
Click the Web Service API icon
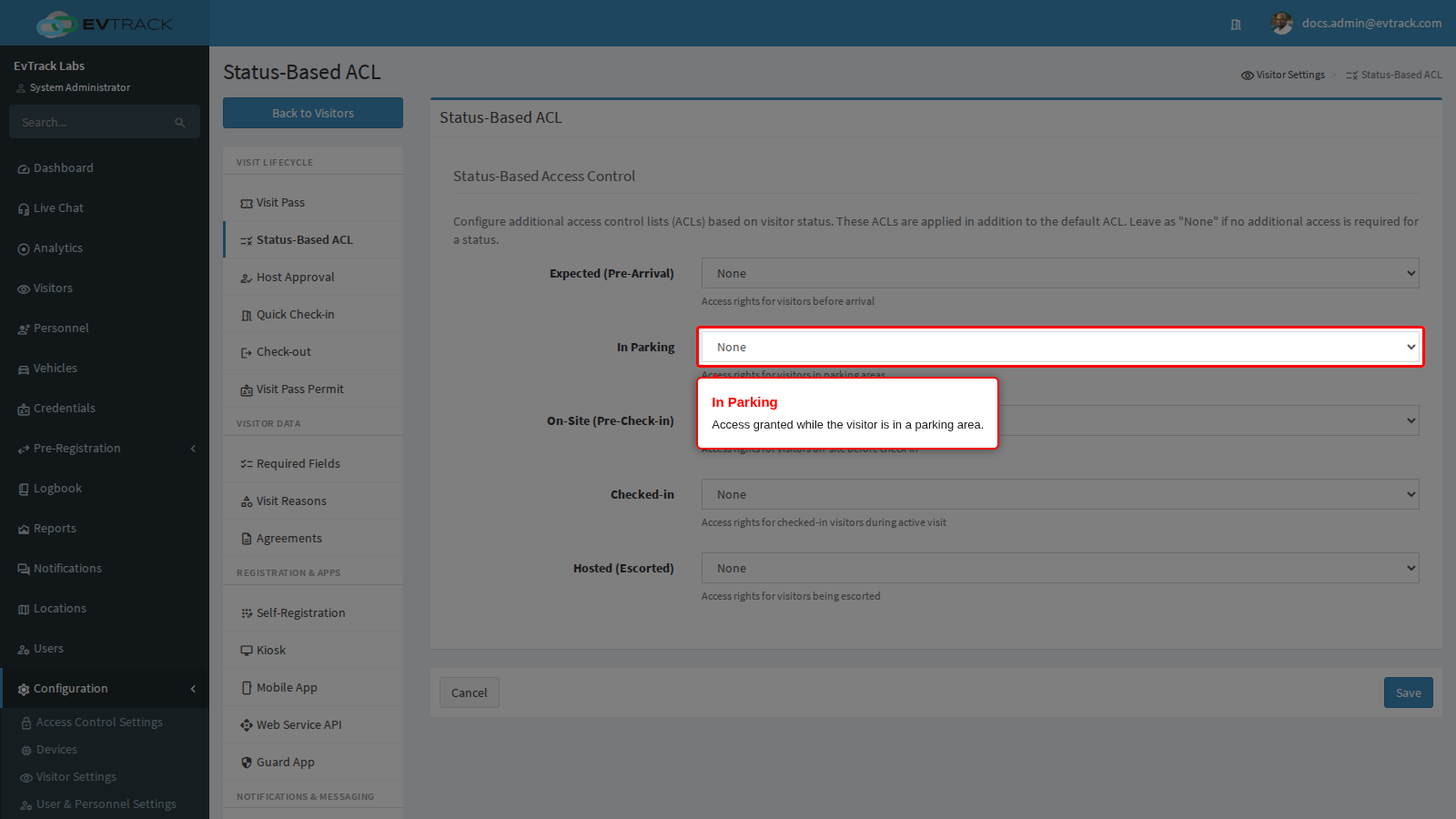coord(247,725)
